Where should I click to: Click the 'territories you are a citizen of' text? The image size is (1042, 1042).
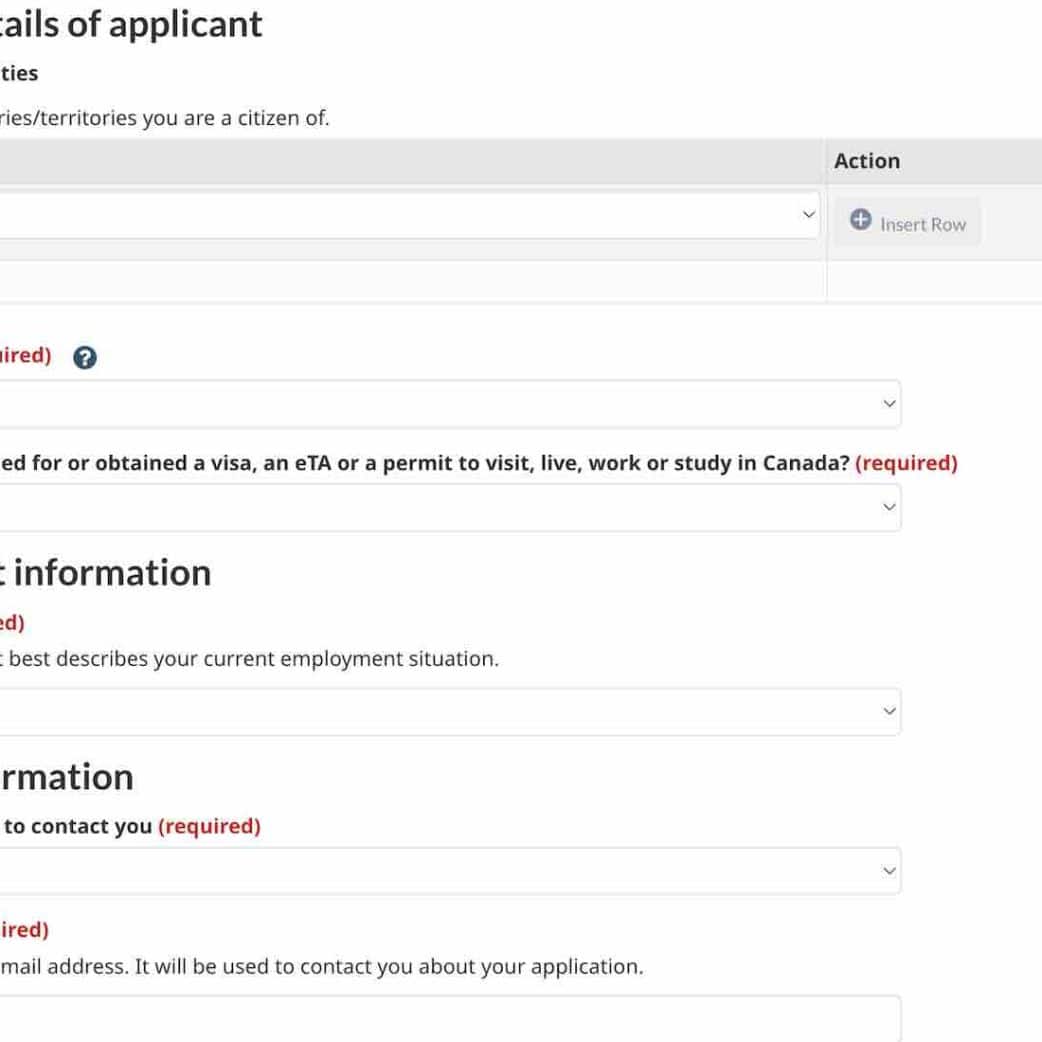(165, 118)
